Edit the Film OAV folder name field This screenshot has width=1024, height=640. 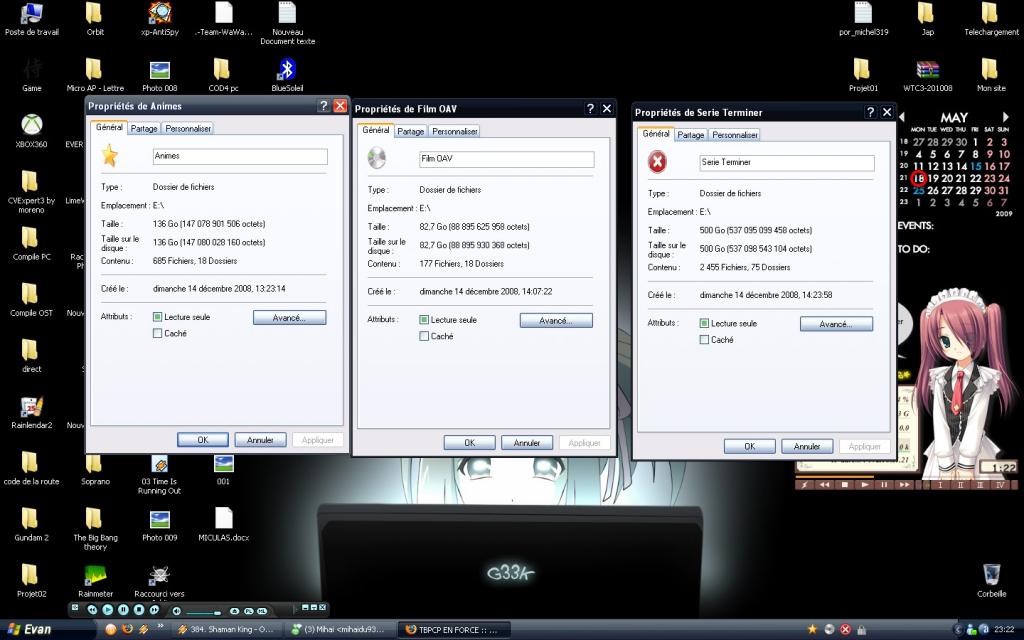coord(506,159)
